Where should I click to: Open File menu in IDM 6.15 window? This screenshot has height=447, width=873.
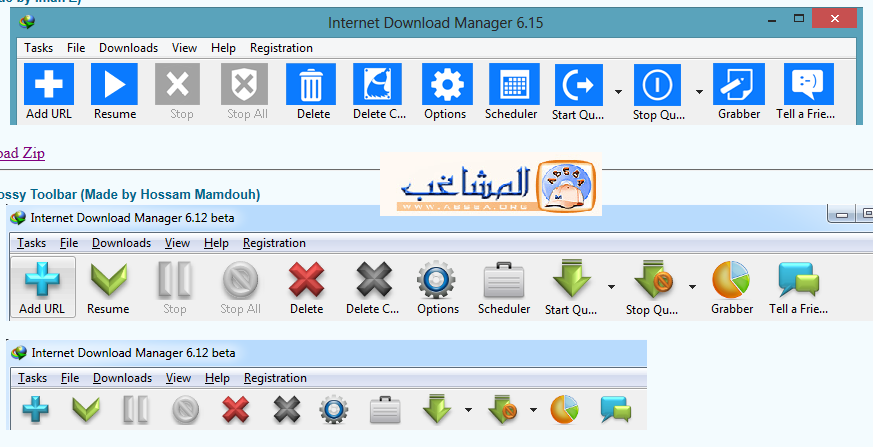click(76, 48)
